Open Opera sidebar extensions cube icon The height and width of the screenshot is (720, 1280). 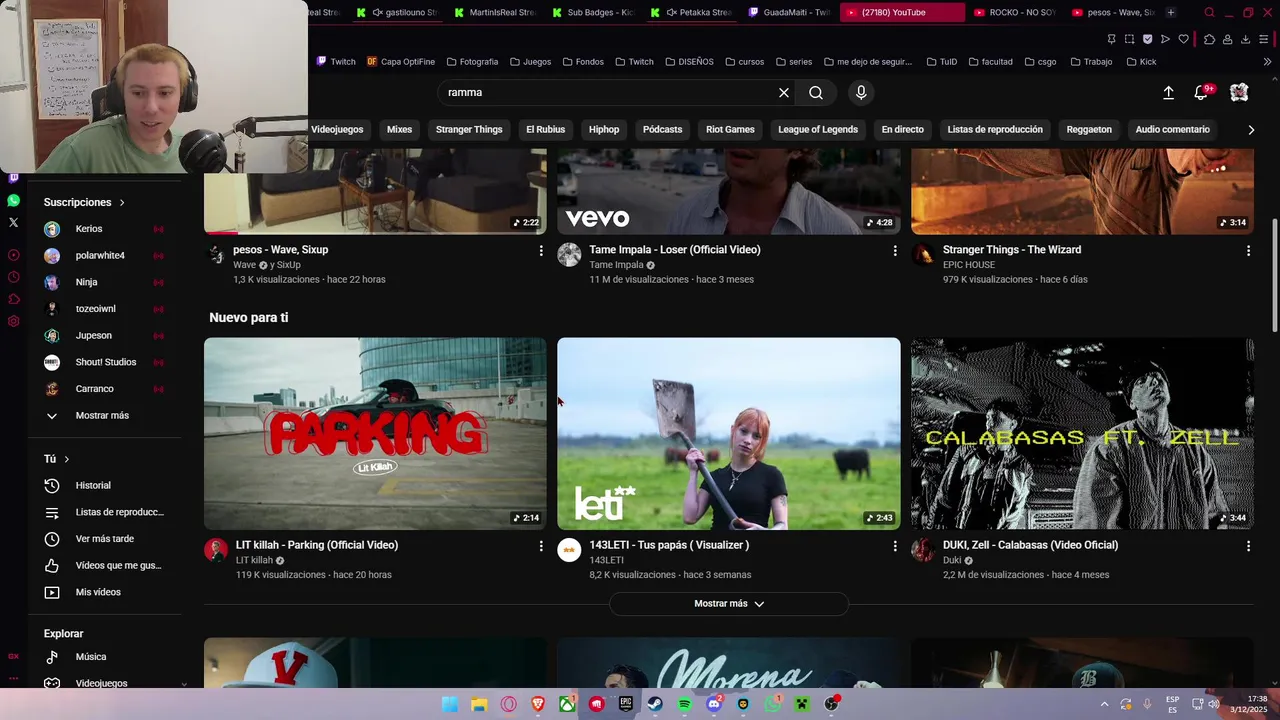(x=13, y=299)
